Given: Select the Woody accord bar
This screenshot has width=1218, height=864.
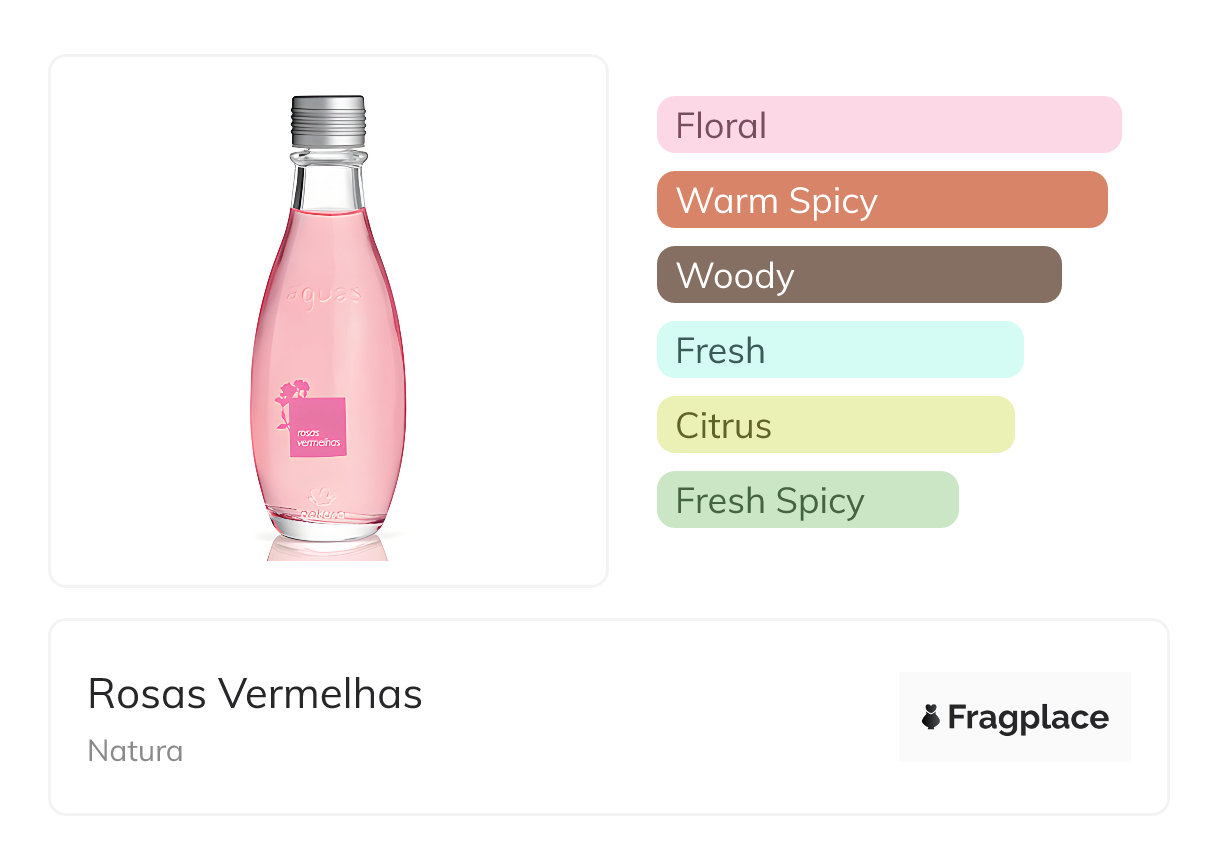Looking at the screenshot, I should pos(859,275).
